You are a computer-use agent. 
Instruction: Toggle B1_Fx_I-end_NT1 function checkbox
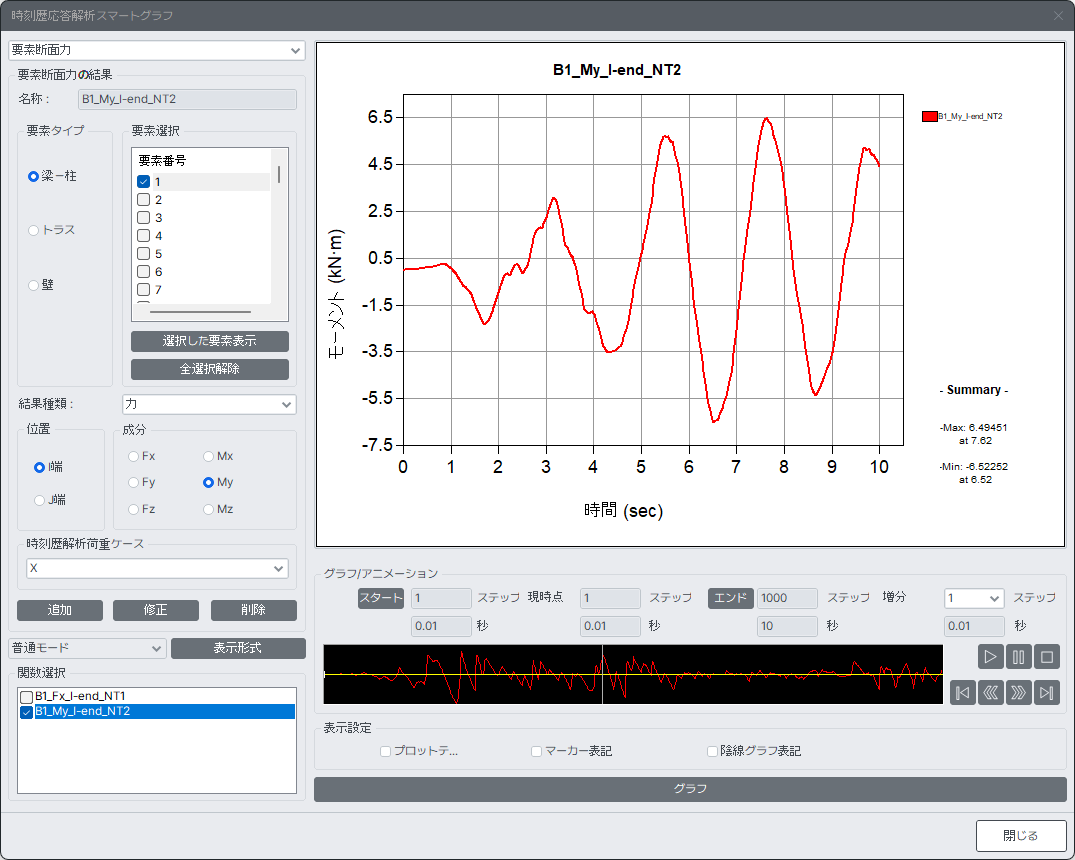click(27, 697)
